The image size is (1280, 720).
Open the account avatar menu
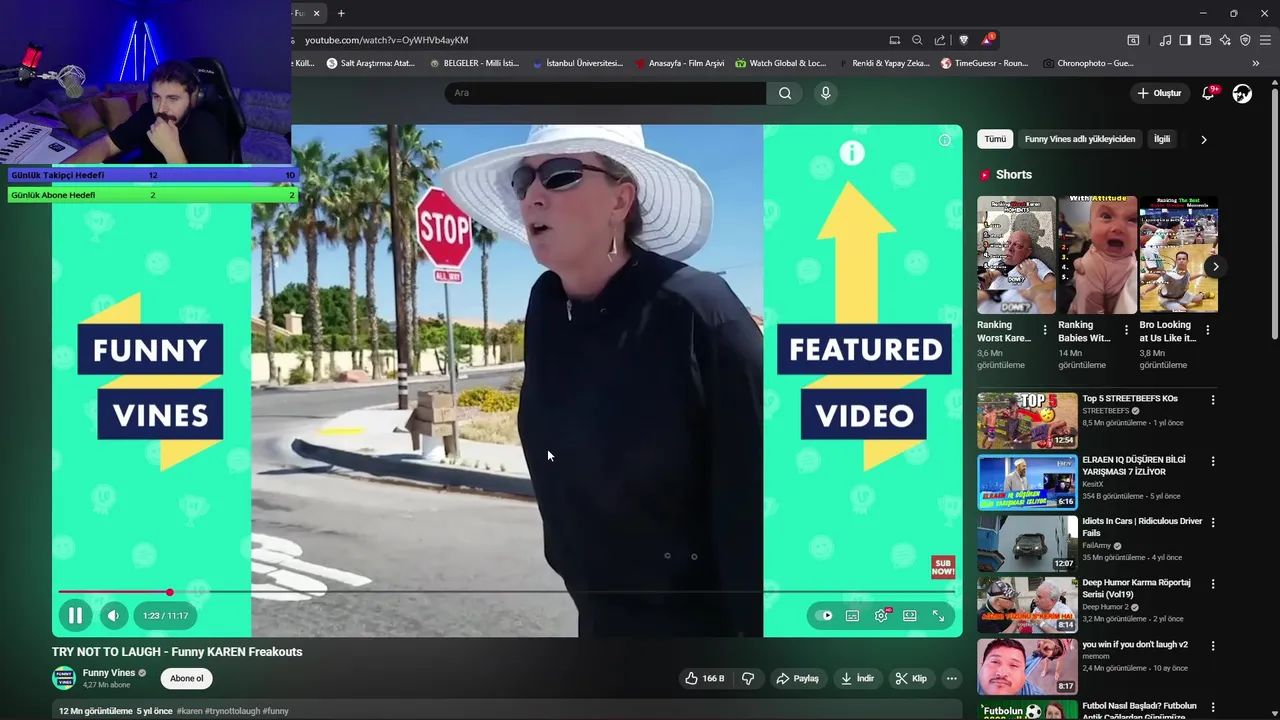click(1242, 93)
